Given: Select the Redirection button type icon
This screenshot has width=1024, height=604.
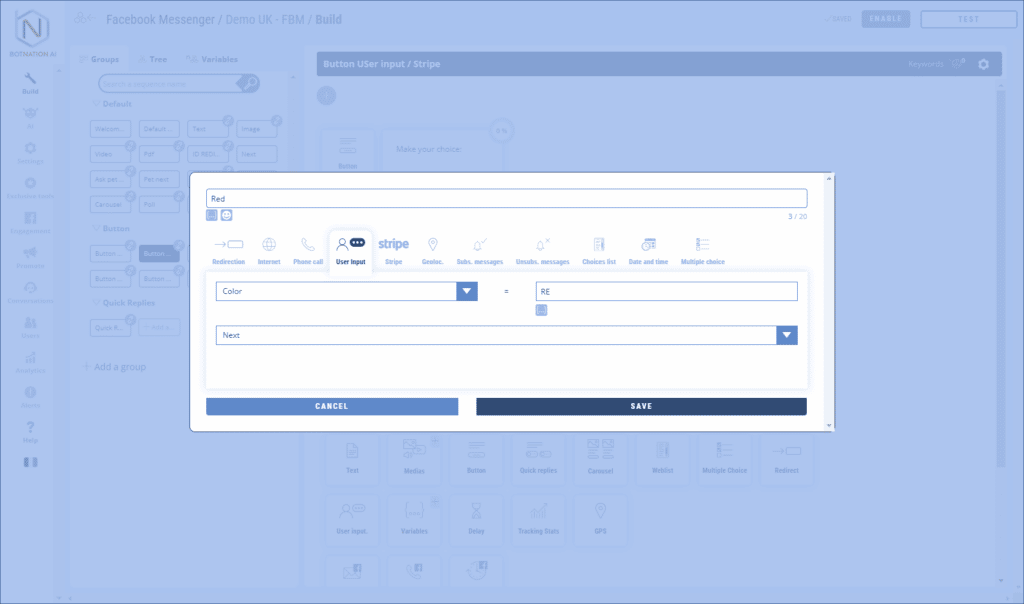Looking at the screenshot, I should click(228, 249).
